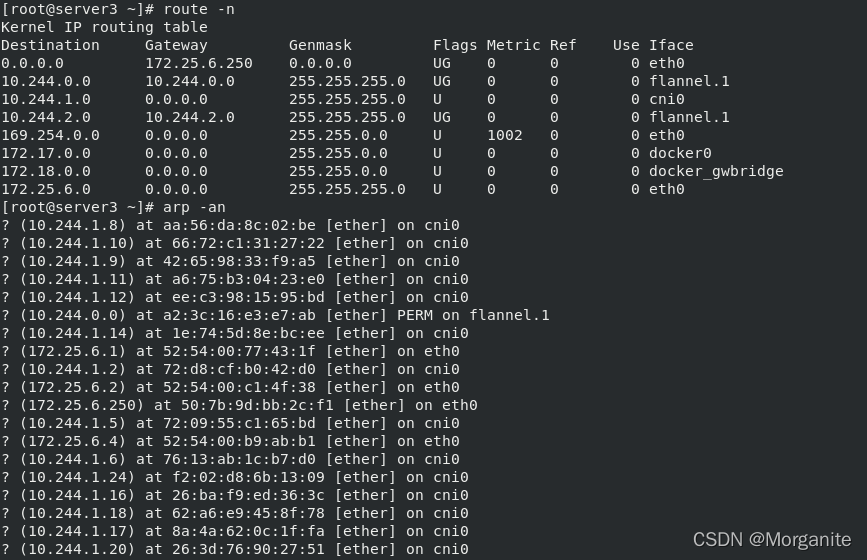Click the 'route -n' command text
Screen dimensions: 867x560
199,9
